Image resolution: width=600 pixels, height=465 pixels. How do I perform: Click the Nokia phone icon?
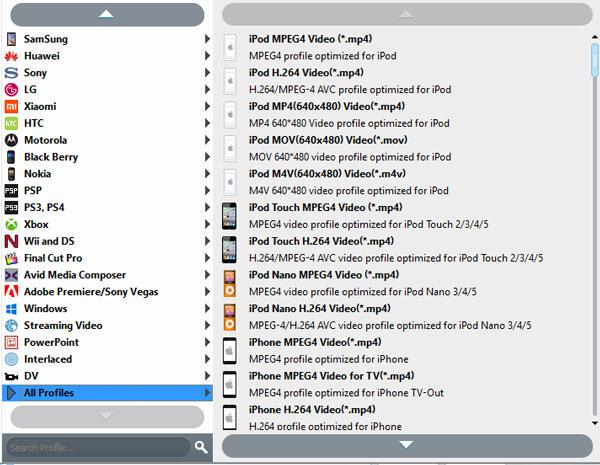point(11,174)
